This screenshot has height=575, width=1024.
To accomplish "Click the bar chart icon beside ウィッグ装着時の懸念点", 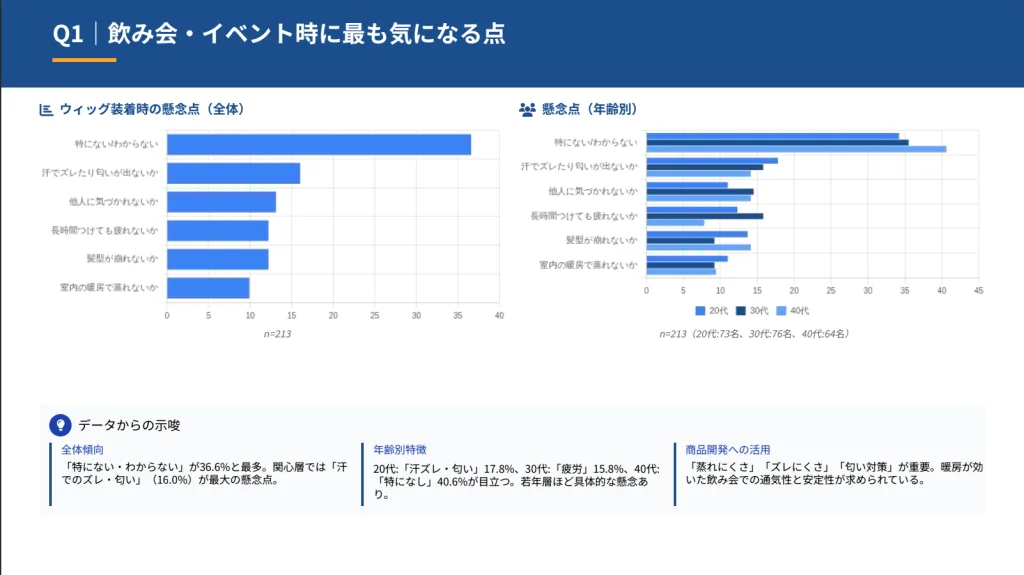I will 46,110.
